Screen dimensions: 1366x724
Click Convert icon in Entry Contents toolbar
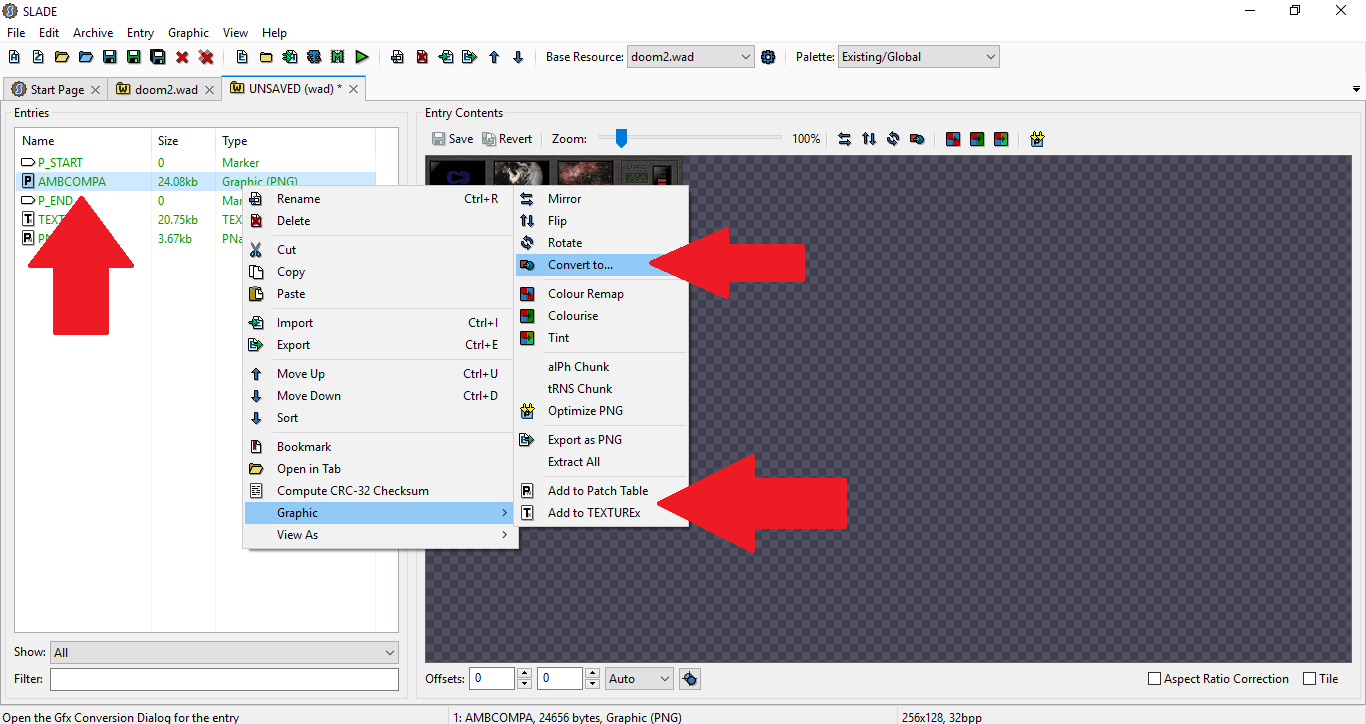coord(917,139)
